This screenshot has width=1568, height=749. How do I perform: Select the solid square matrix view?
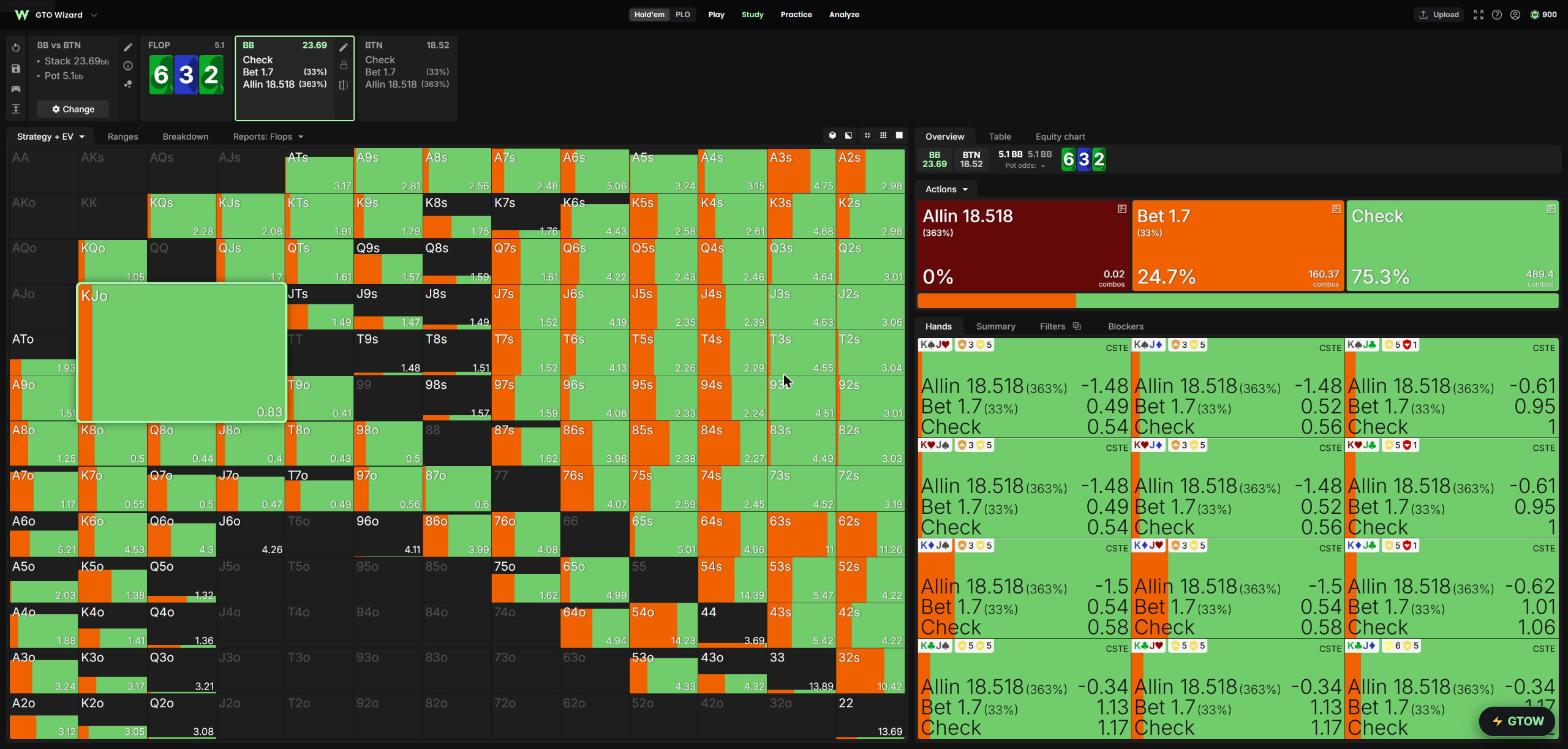(x=899, y=136)
